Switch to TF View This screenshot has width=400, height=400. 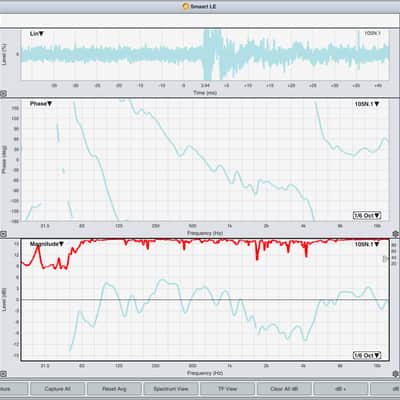227,389
